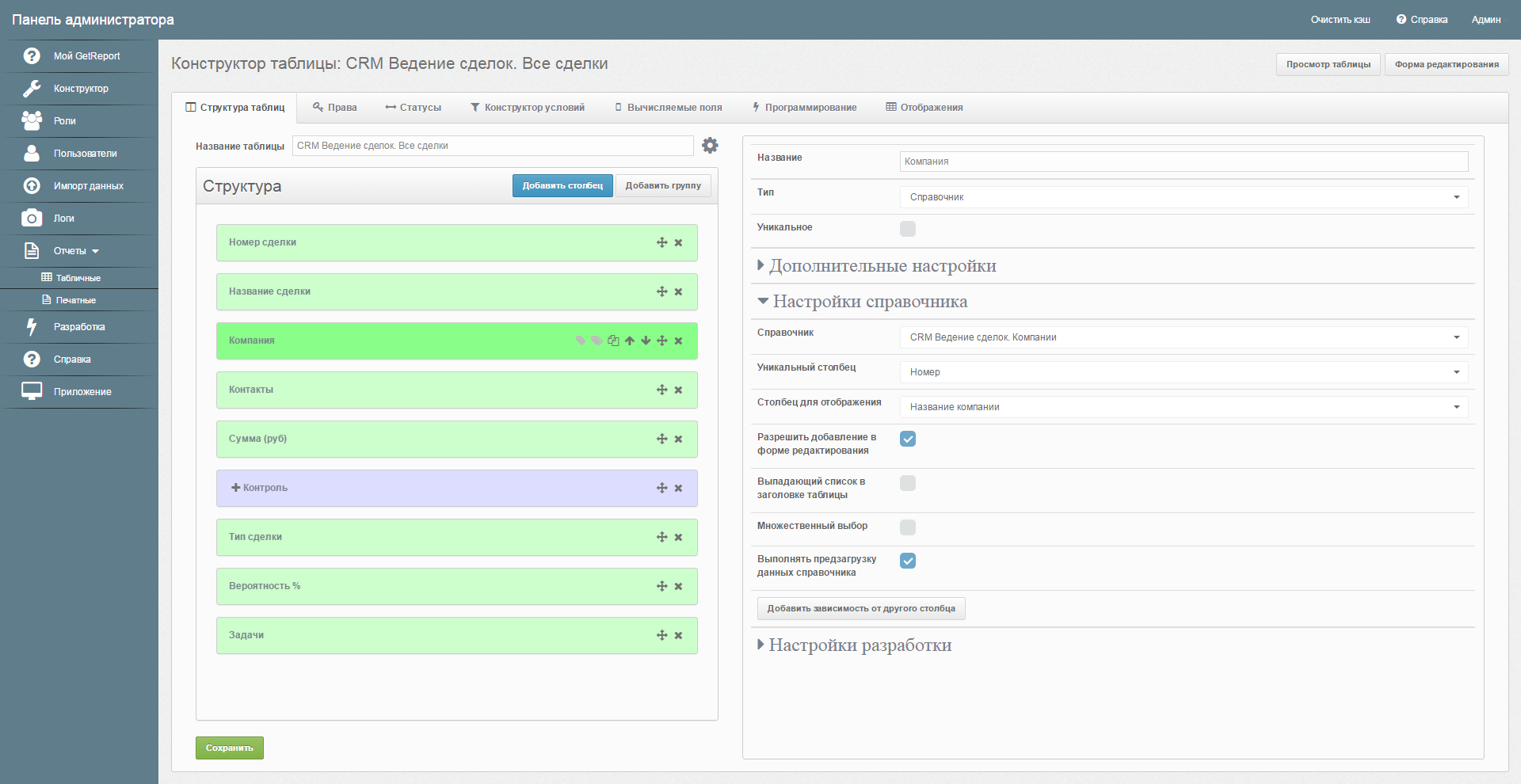
Task: Click the double tags icon on Компания row
Action: 597,341
